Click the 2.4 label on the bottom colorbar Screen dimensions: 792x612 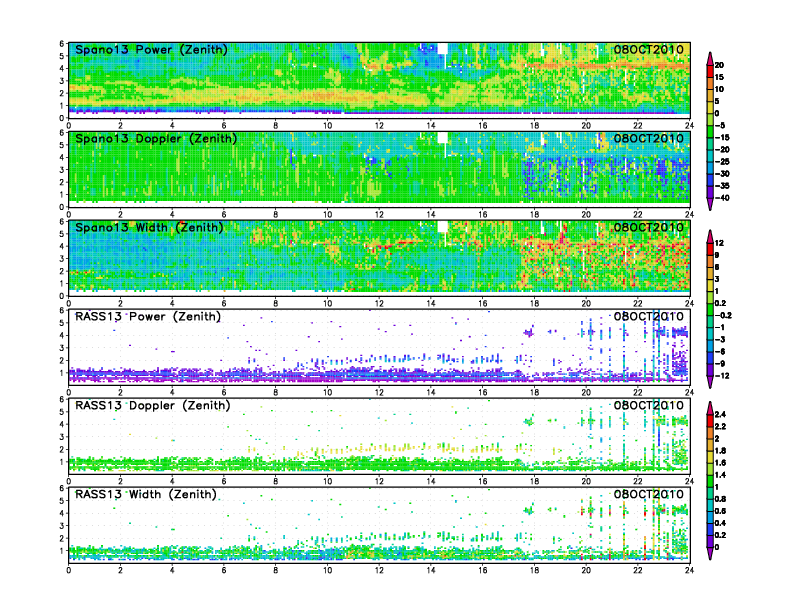pos(720,415)
